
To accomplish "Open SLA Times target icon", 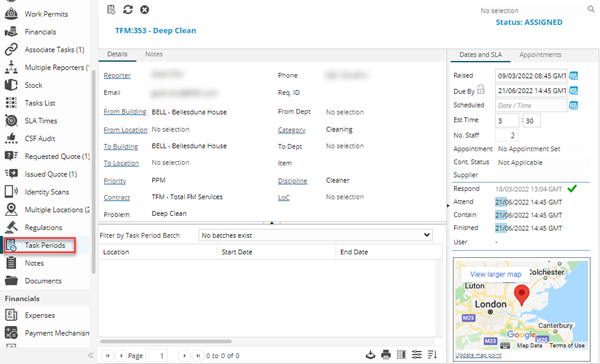I will pyautogui.click(x=11, y=121).
